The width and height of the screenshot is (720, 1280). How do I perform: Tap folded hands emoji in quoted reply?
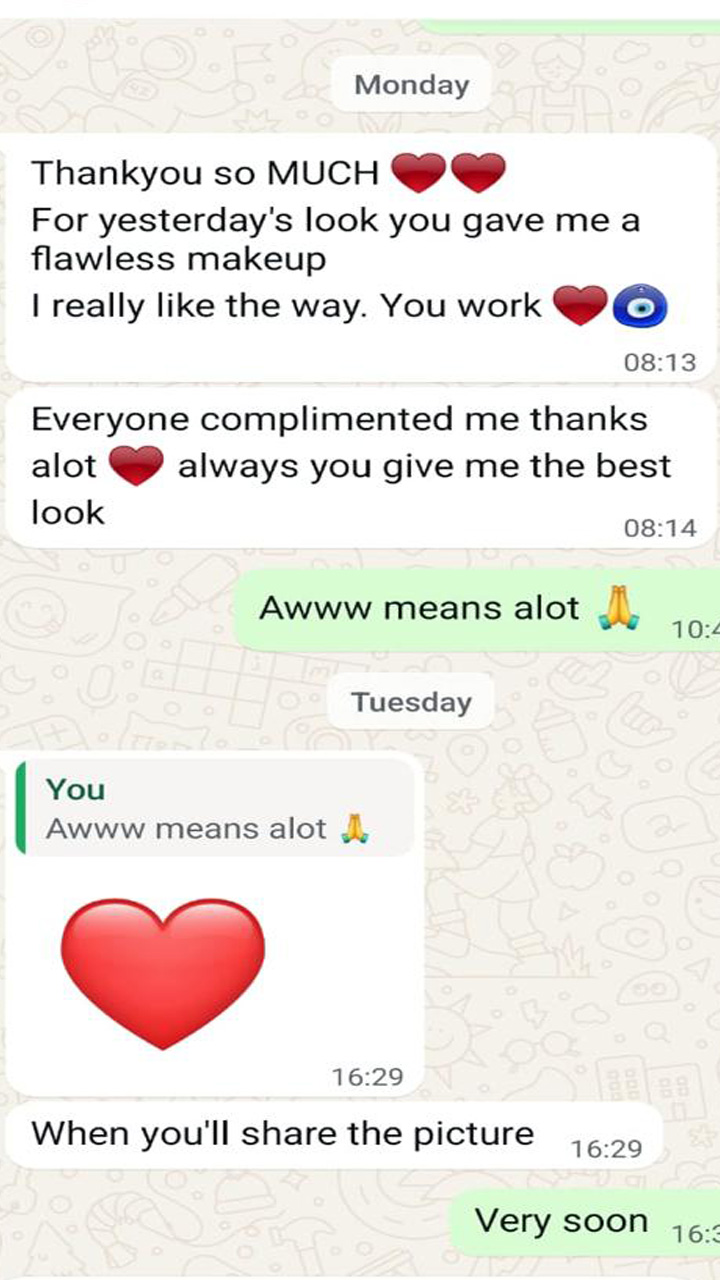(x=354, y=828)
